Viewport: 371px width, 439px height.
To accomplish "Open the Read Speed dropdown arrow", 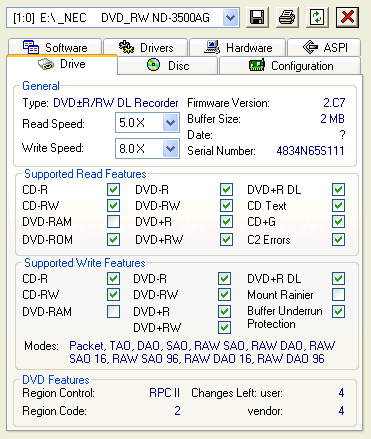I will click(171, 123).
